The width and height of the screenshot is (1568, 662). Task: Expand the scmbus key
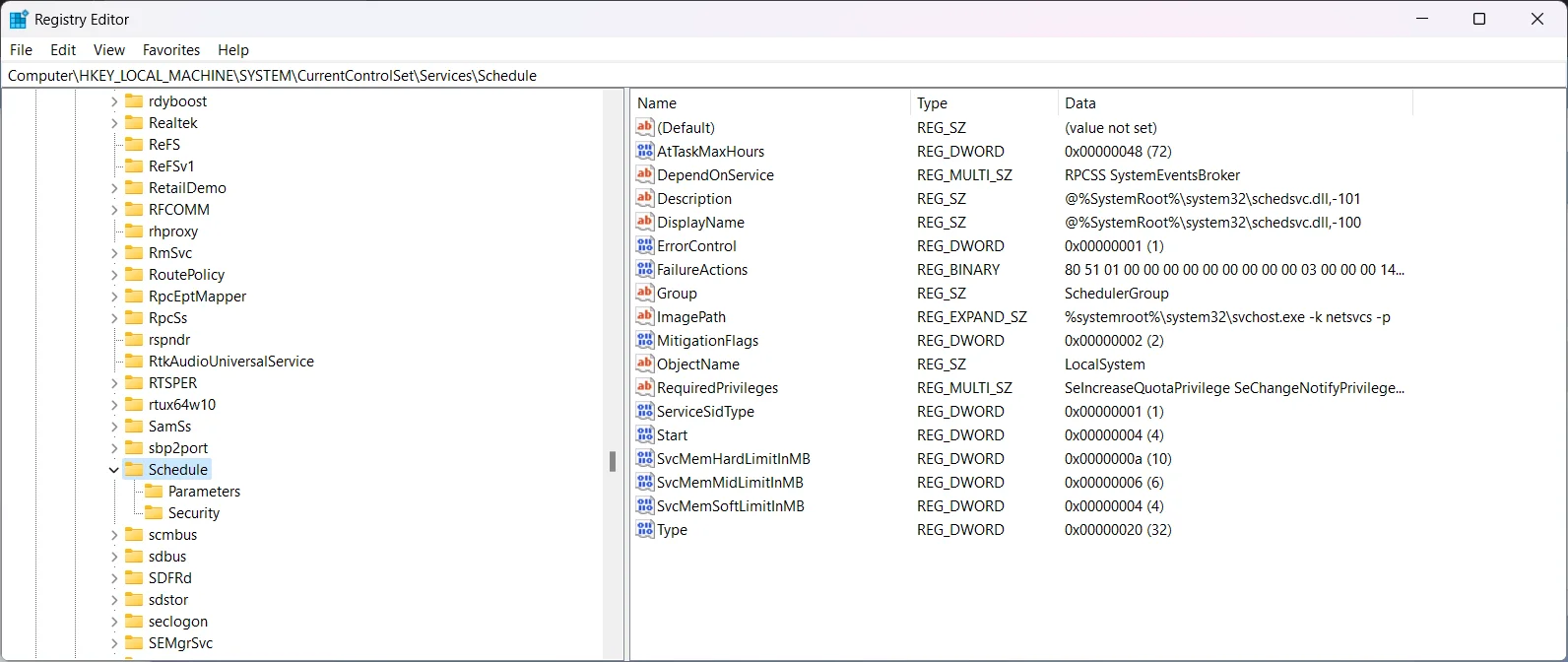point(114,535)
